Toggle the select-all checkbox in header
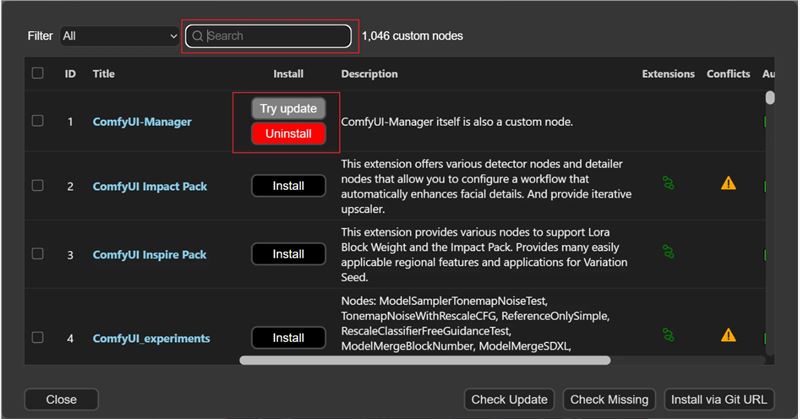The image size is (800, 419). 38,73
